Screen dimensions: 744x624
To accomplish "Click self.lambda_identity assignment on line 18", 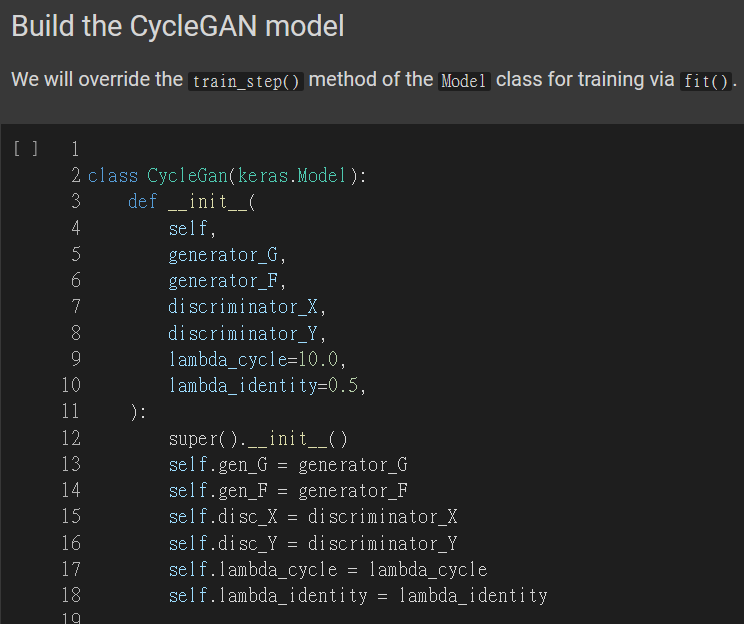I will (x=357, y=595).
